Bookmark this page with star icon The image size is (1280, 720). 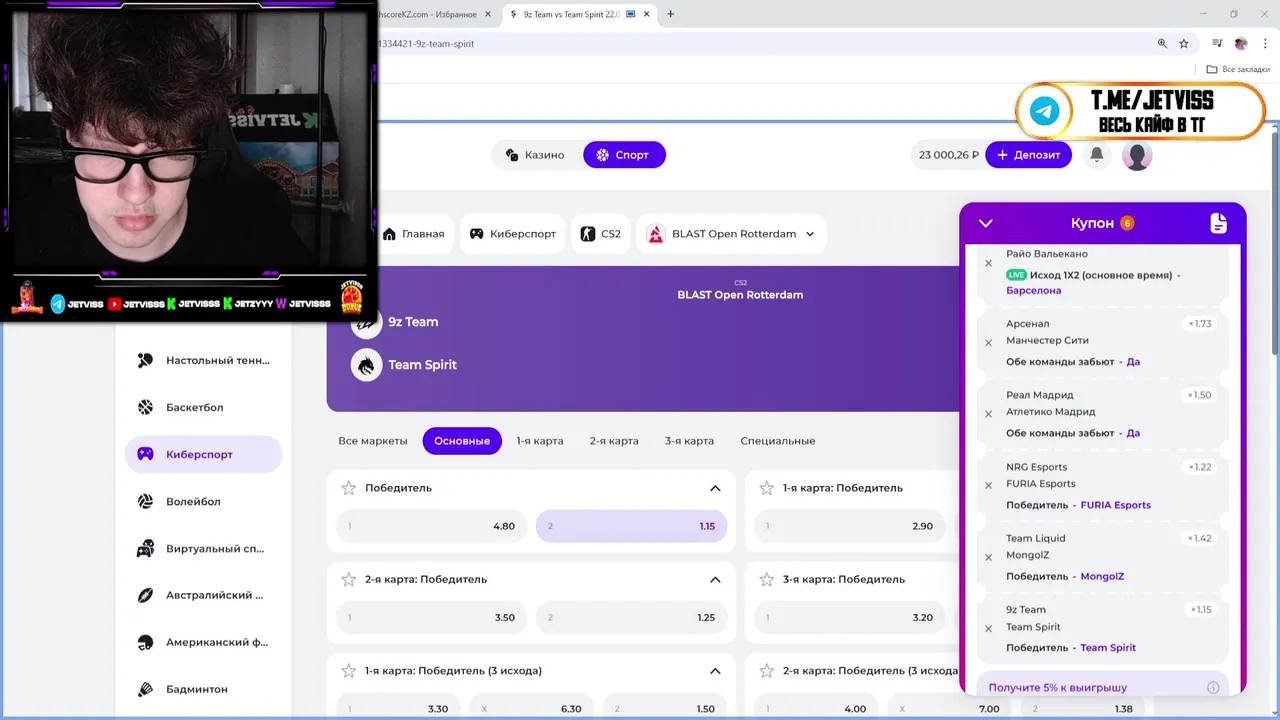[x=1184, y=44]
